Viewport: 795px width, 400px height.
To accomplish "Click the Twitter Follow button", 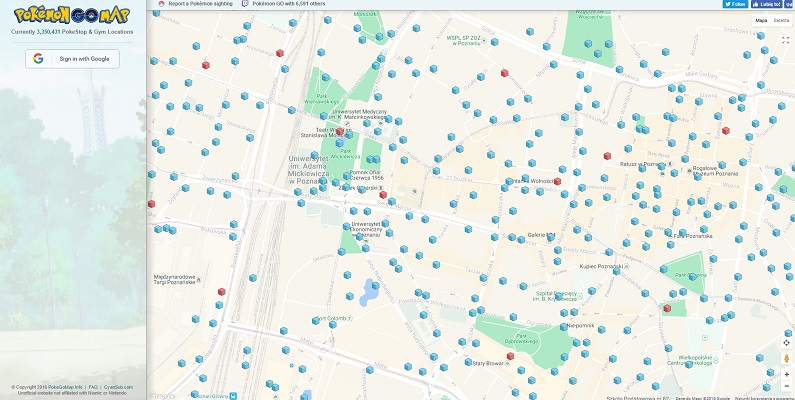I will [x=735, y=4].
